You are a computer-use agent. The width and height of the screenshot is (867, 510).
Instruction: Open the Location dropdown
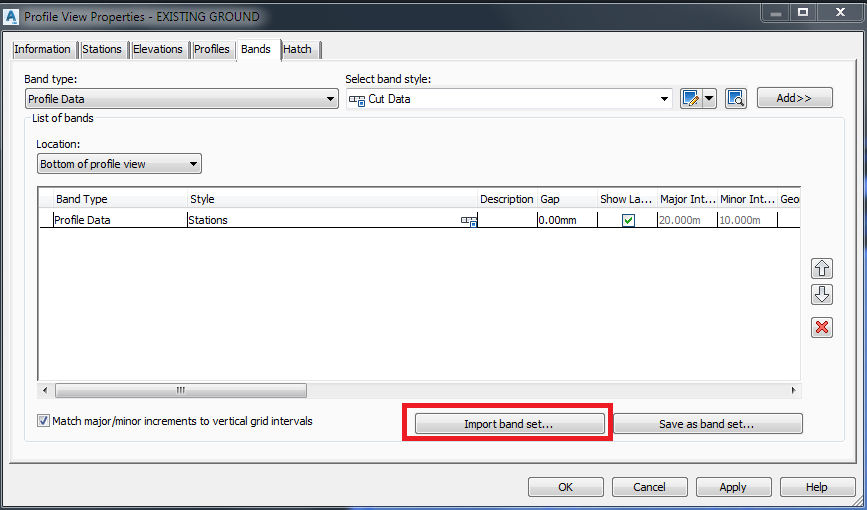pos(119,164)
